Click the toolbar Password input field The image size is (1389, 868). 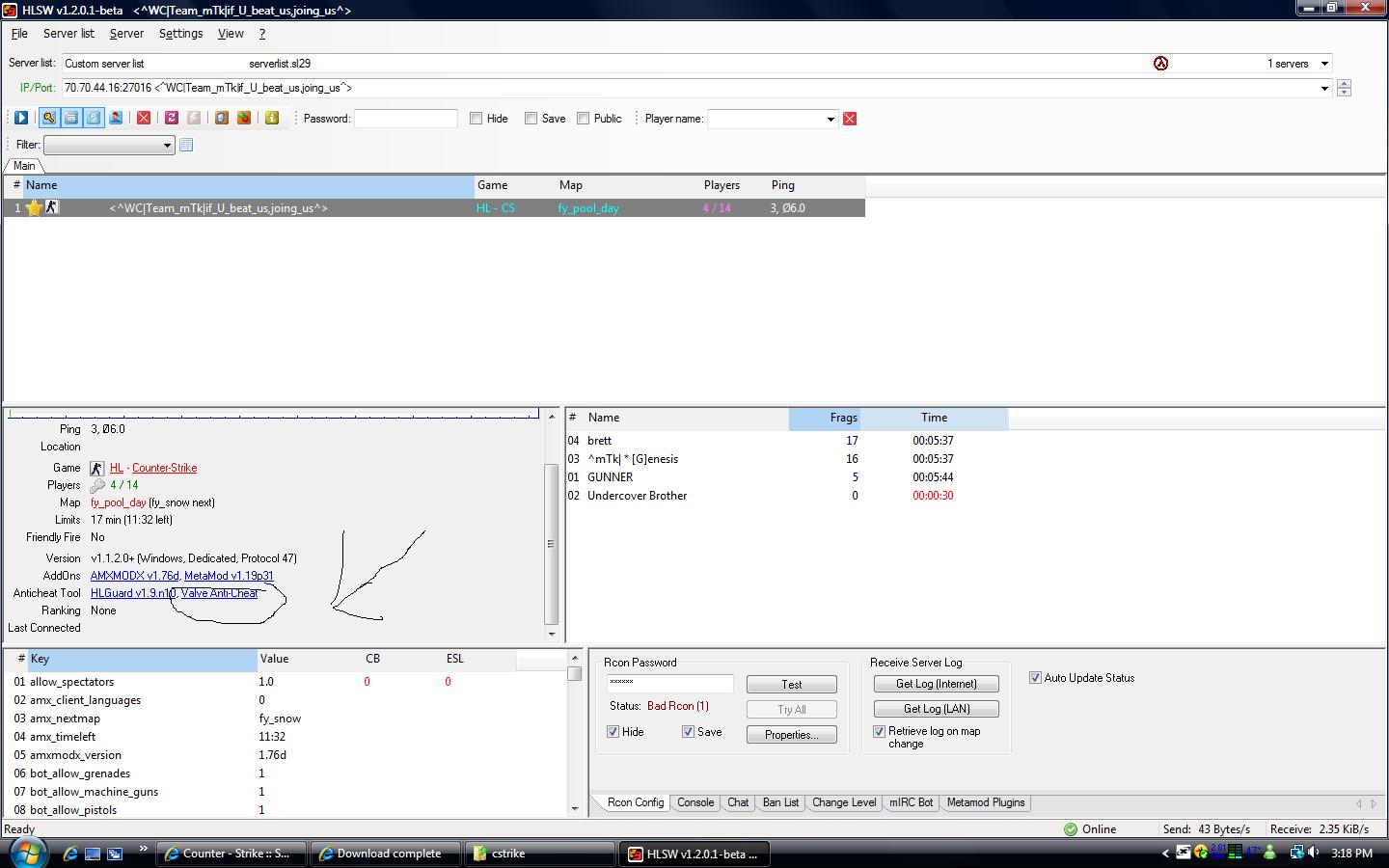[406, 119]
